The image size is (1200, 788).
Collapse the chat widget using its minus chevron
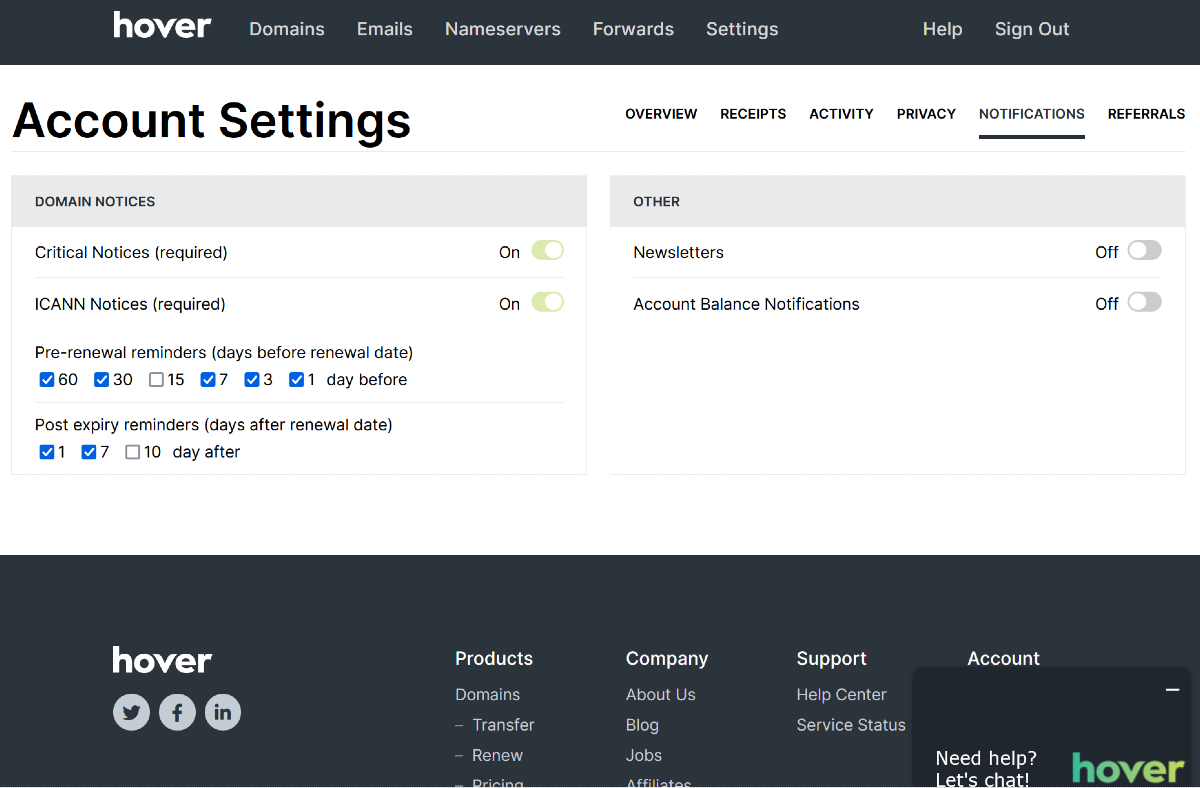pyautogui.click(x=1172, y=690)
